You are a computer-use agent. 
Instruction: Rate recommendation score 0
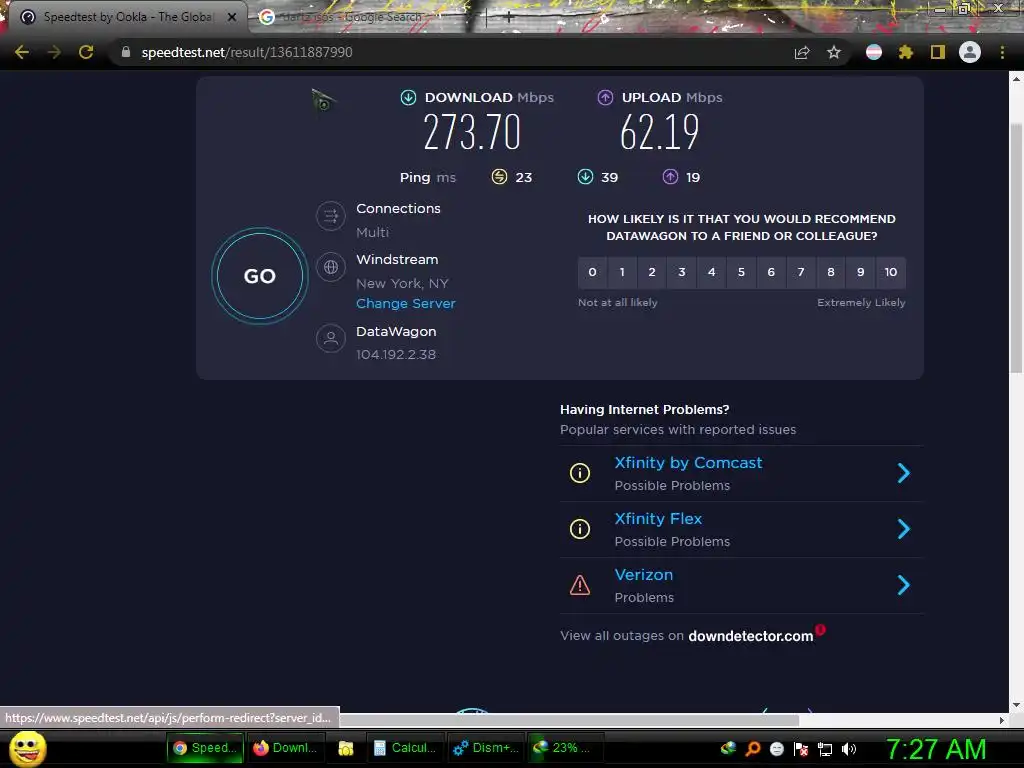tap(592, 272)
